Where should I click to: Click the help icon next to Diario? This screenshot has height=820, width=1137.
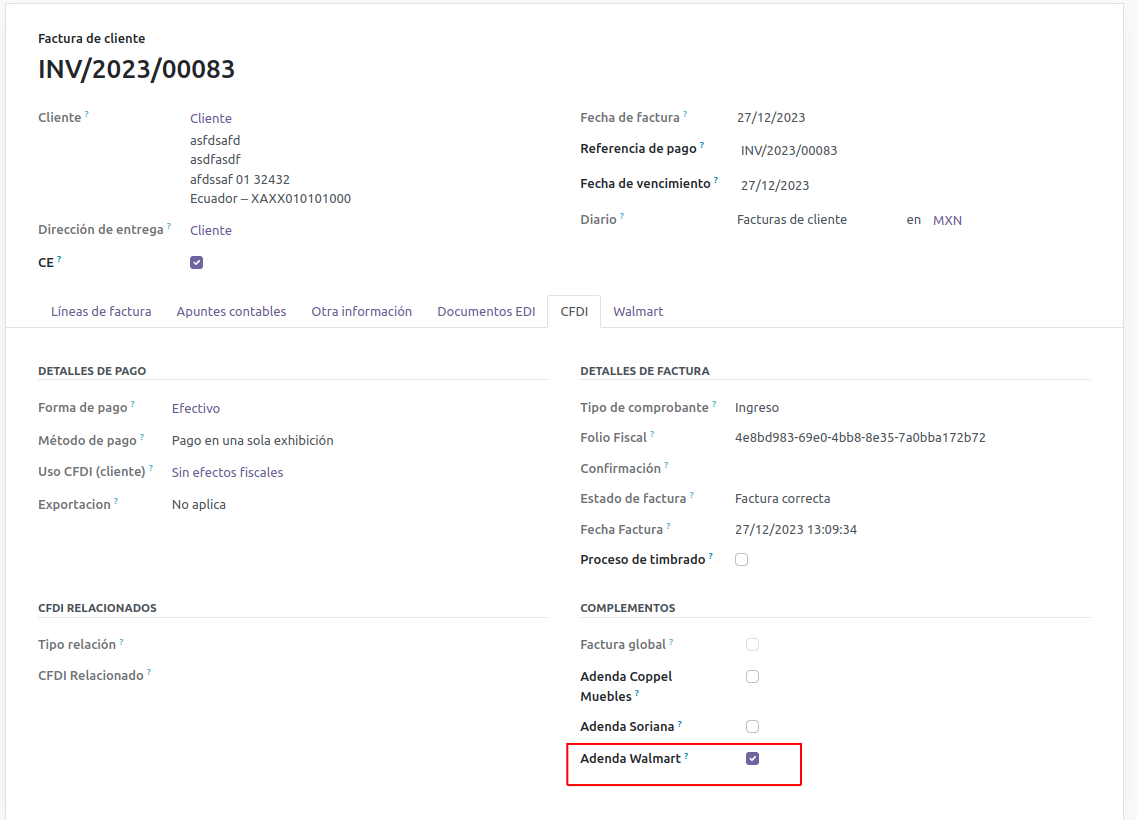[622, 216]
